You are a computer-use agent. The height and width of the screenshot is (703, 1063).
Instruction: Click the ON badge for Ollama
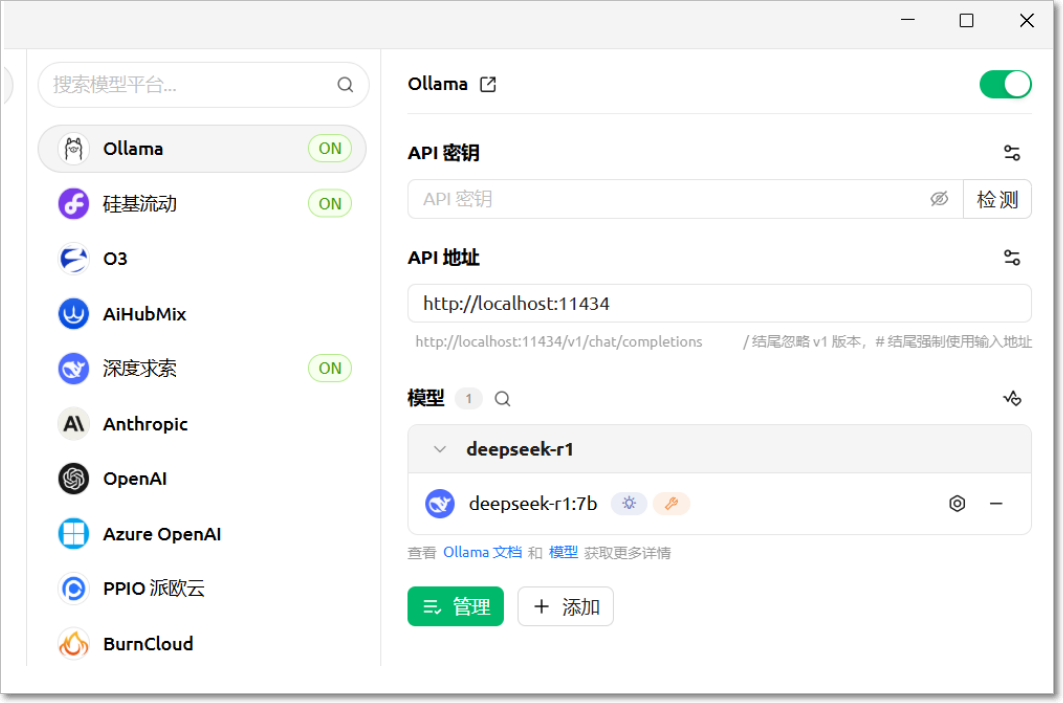click(330, 148)
